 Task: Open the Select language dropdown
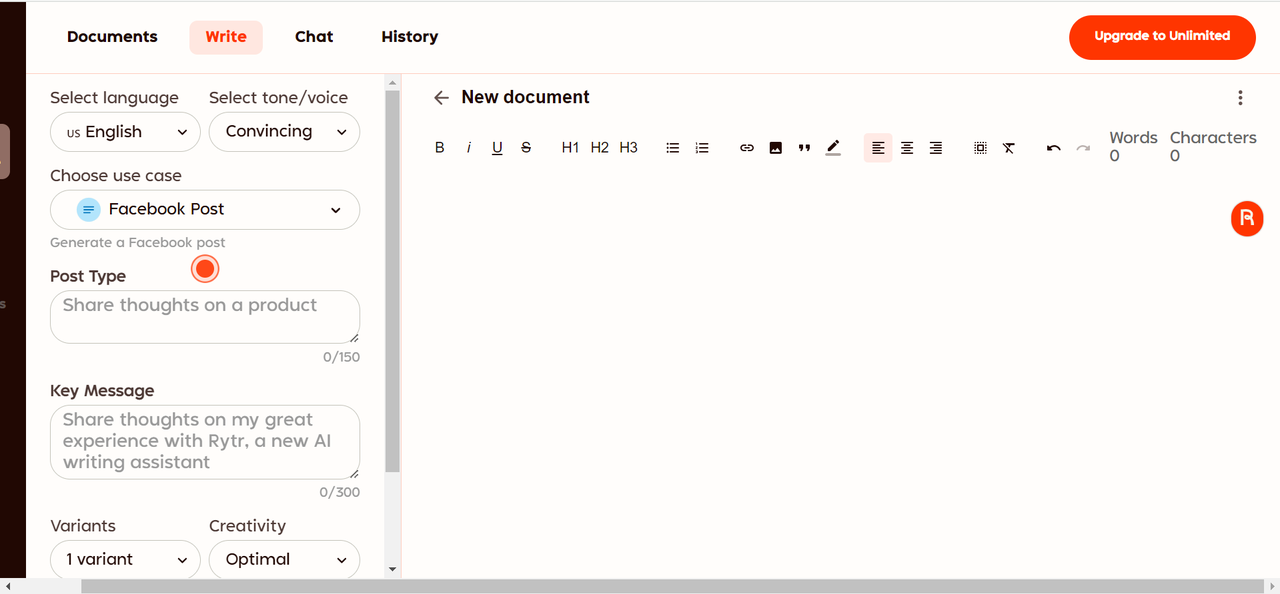125,132
